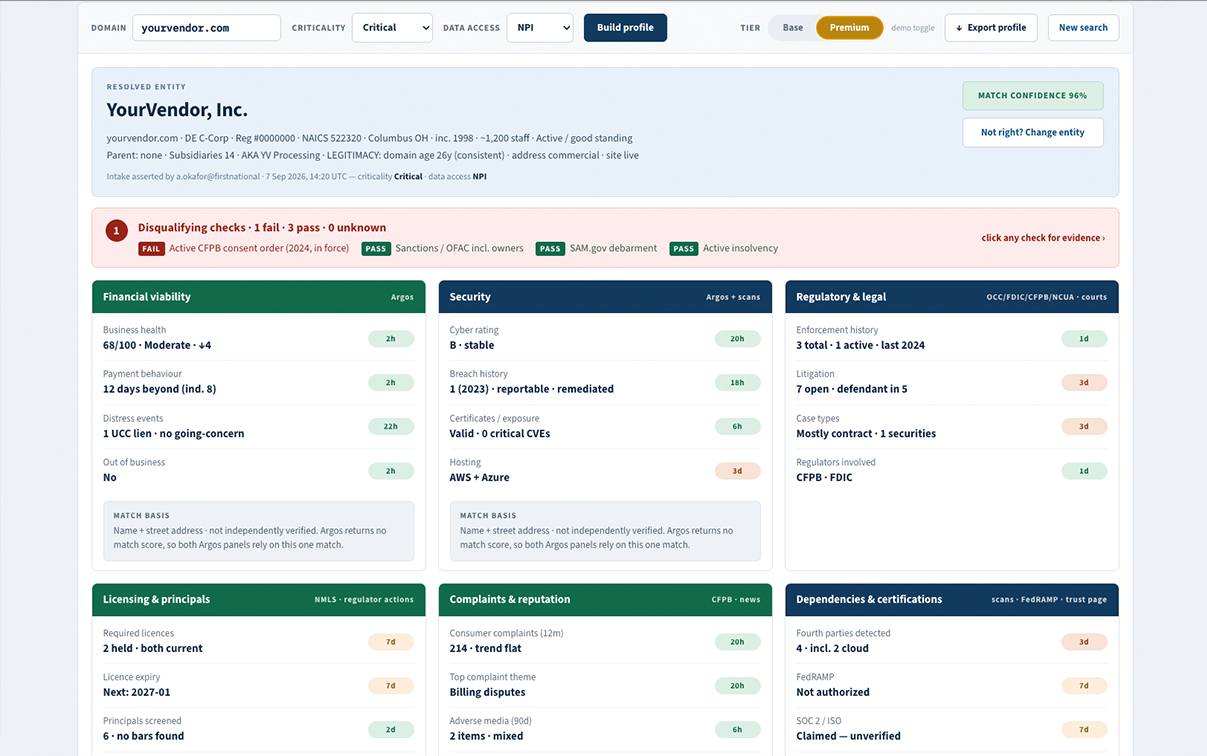Click the FedRAMP 7d freshness badge
Viewport: 1207px width, 756px height.
1084,685
